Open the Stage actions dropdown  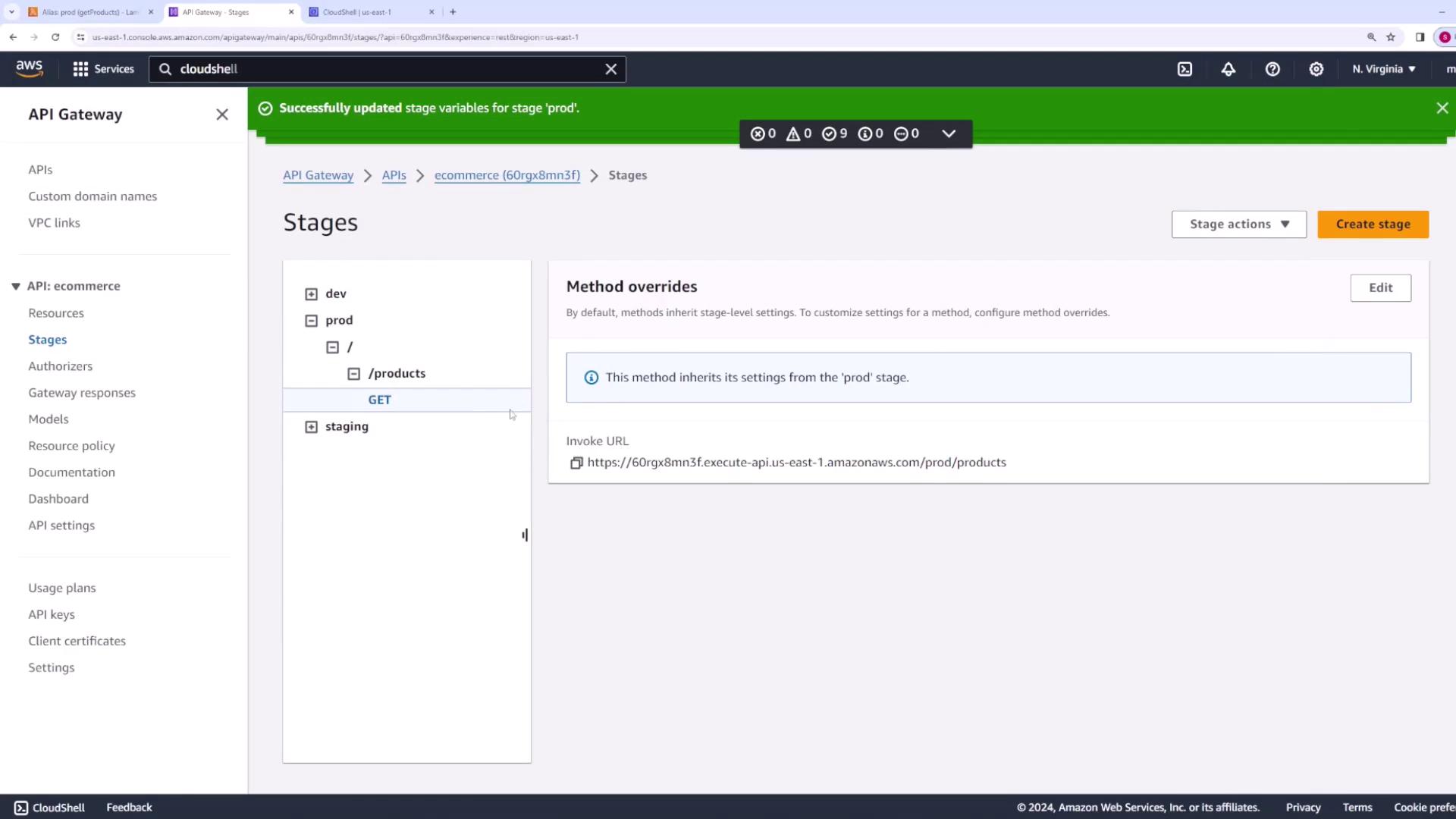1238,224
